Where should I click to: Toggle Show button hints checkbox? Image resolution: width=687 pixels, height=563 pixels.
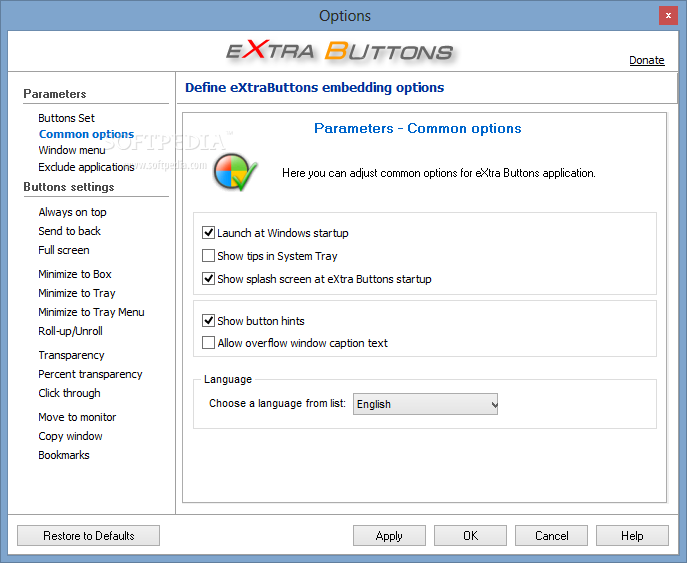pos(208,321)
